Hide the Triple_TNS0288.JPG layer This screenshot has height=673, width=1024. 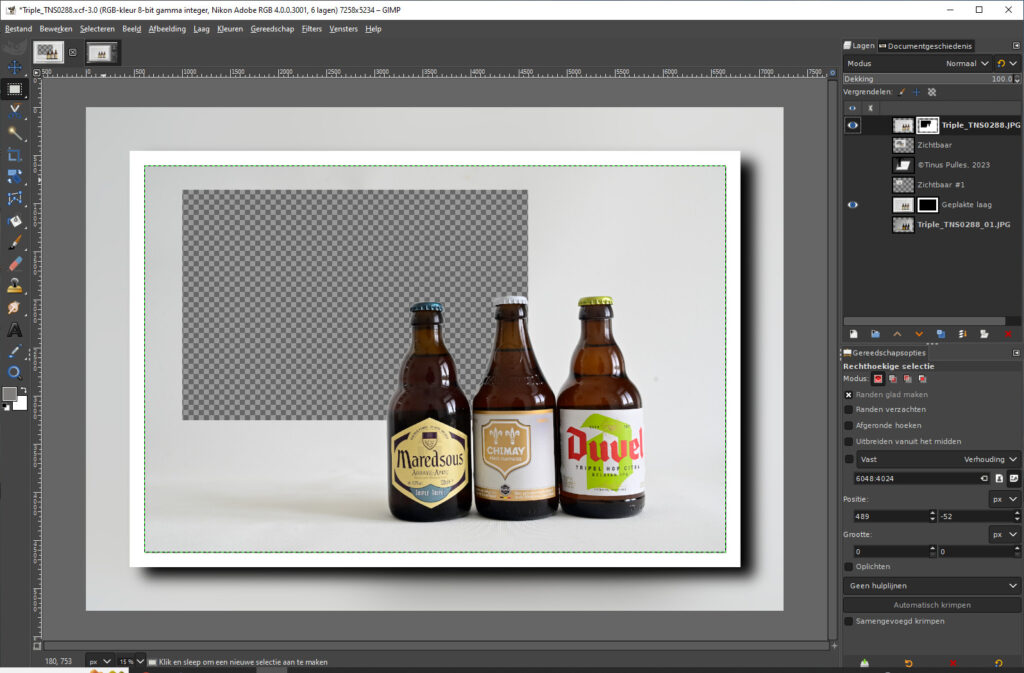852,125
